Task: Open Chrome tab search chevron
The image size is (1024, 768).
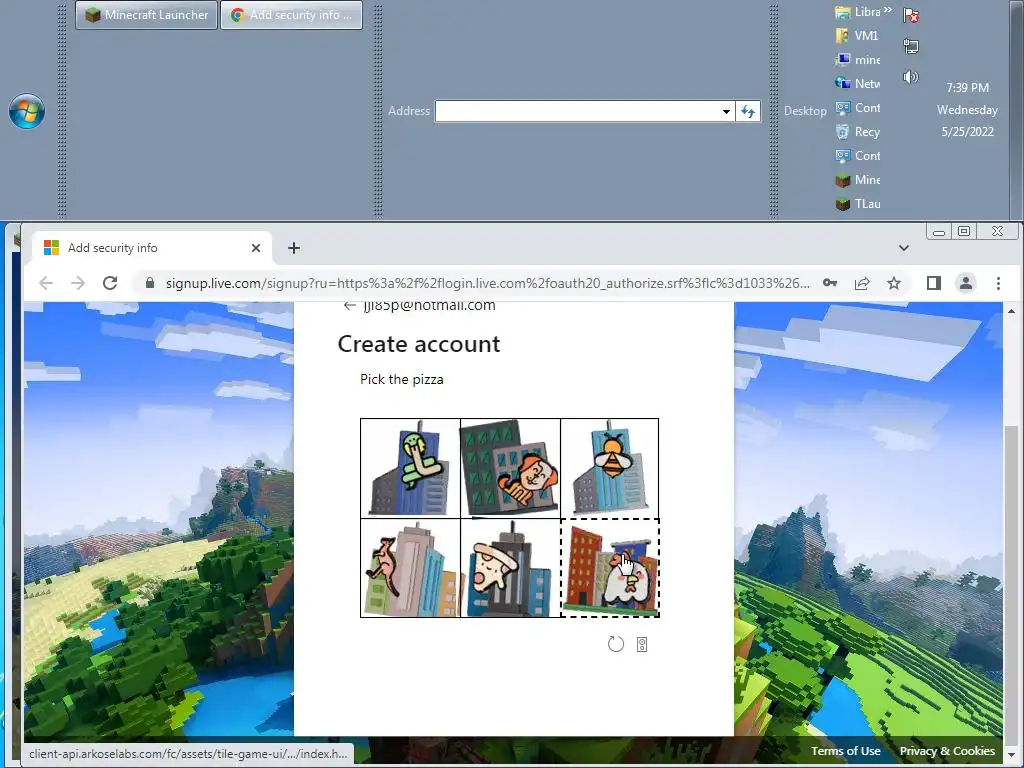Action: click(904, 248)
